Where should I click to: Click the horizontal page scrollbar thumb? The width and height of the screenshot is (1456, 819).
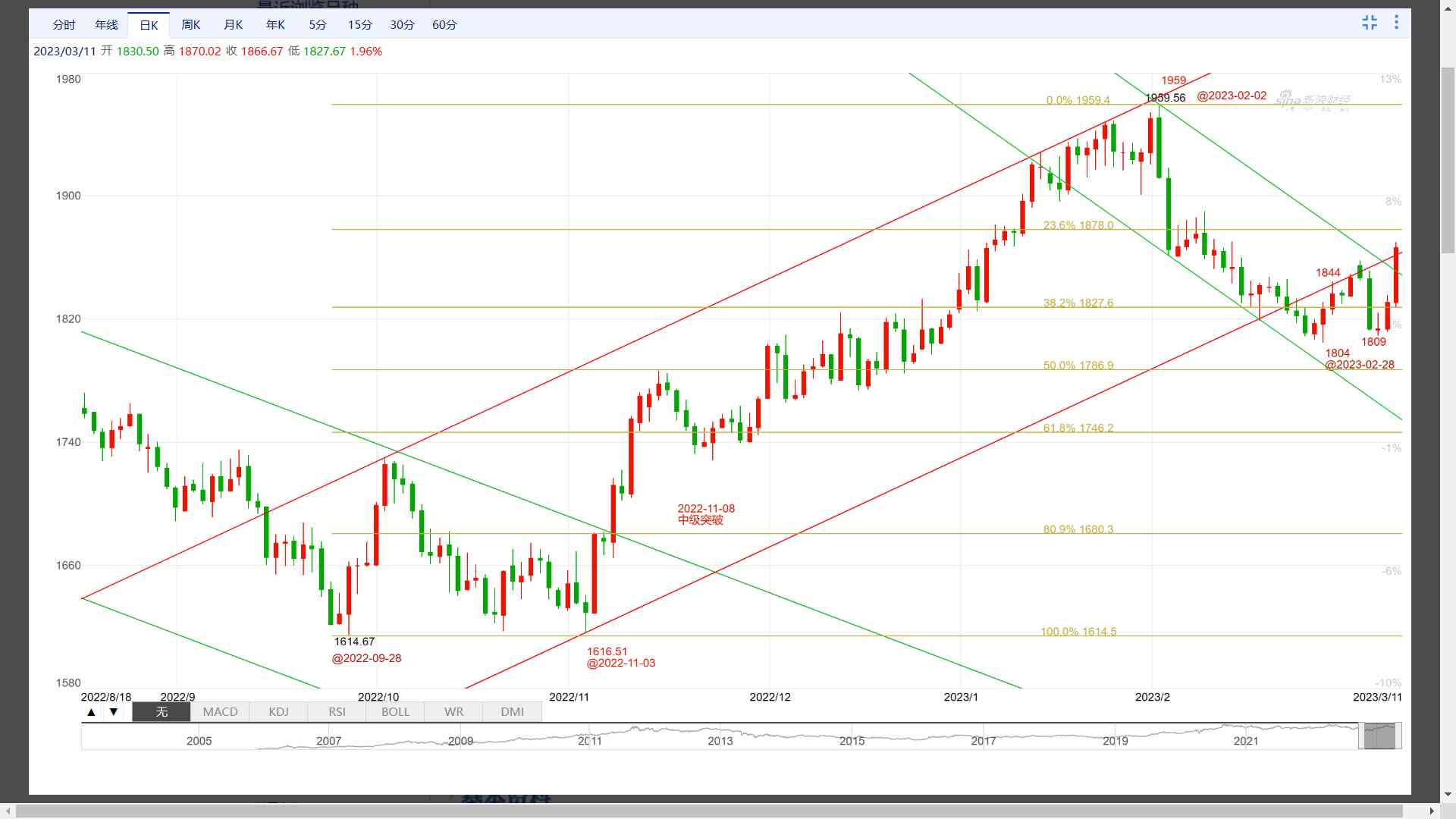pyautogui.click(x=709, y=811)
